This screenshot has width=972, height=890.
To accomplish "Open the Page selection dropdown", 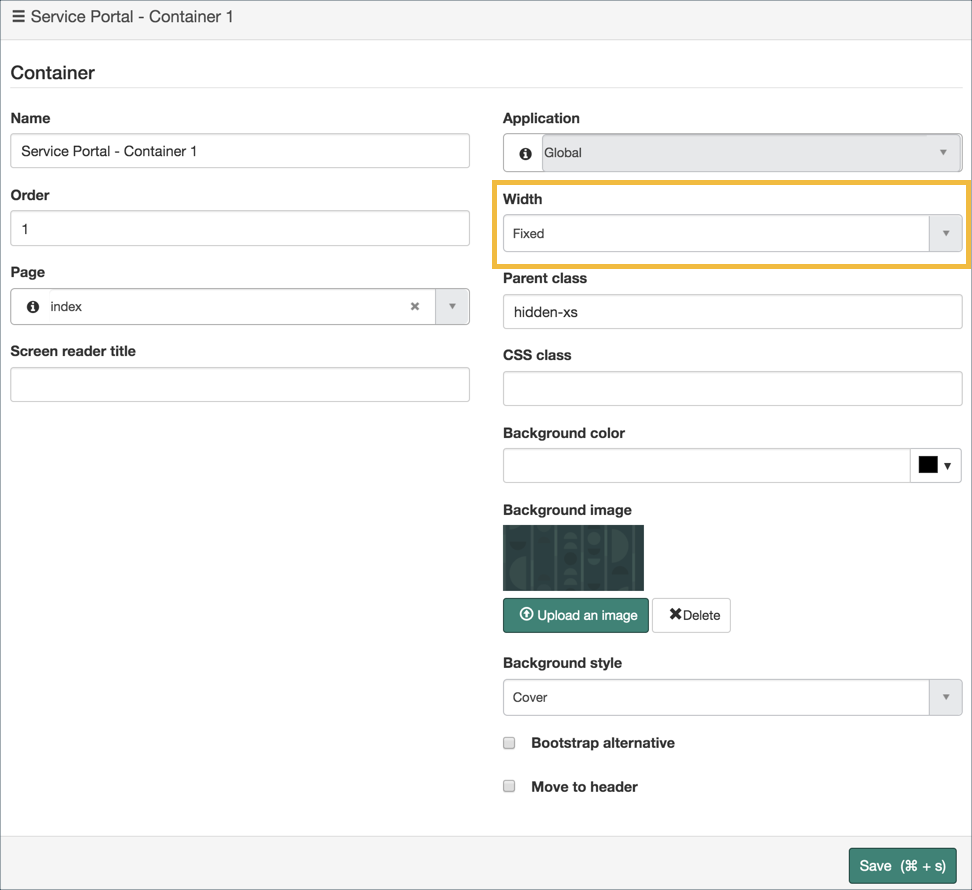I will [452, 306].
